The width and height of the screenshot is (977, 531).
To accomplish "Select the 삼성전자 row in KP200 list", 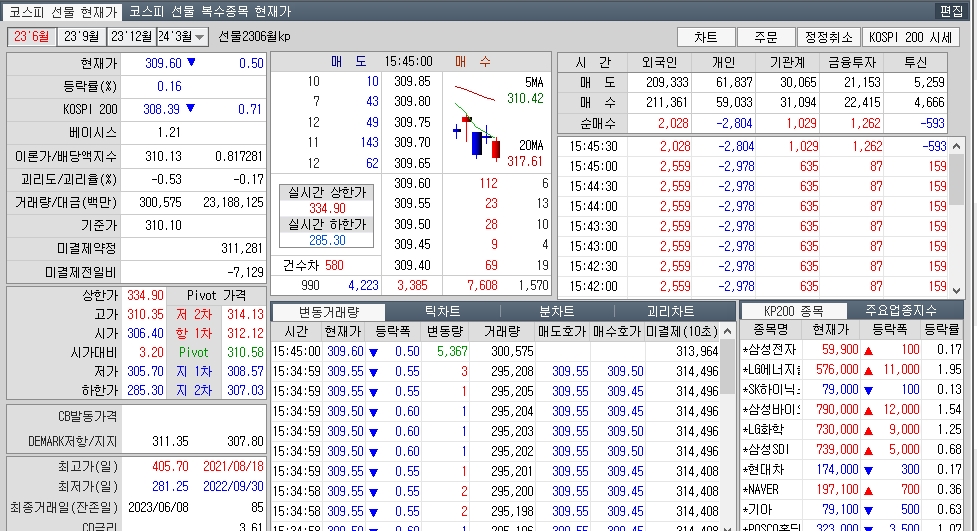I will pos(773,349).
